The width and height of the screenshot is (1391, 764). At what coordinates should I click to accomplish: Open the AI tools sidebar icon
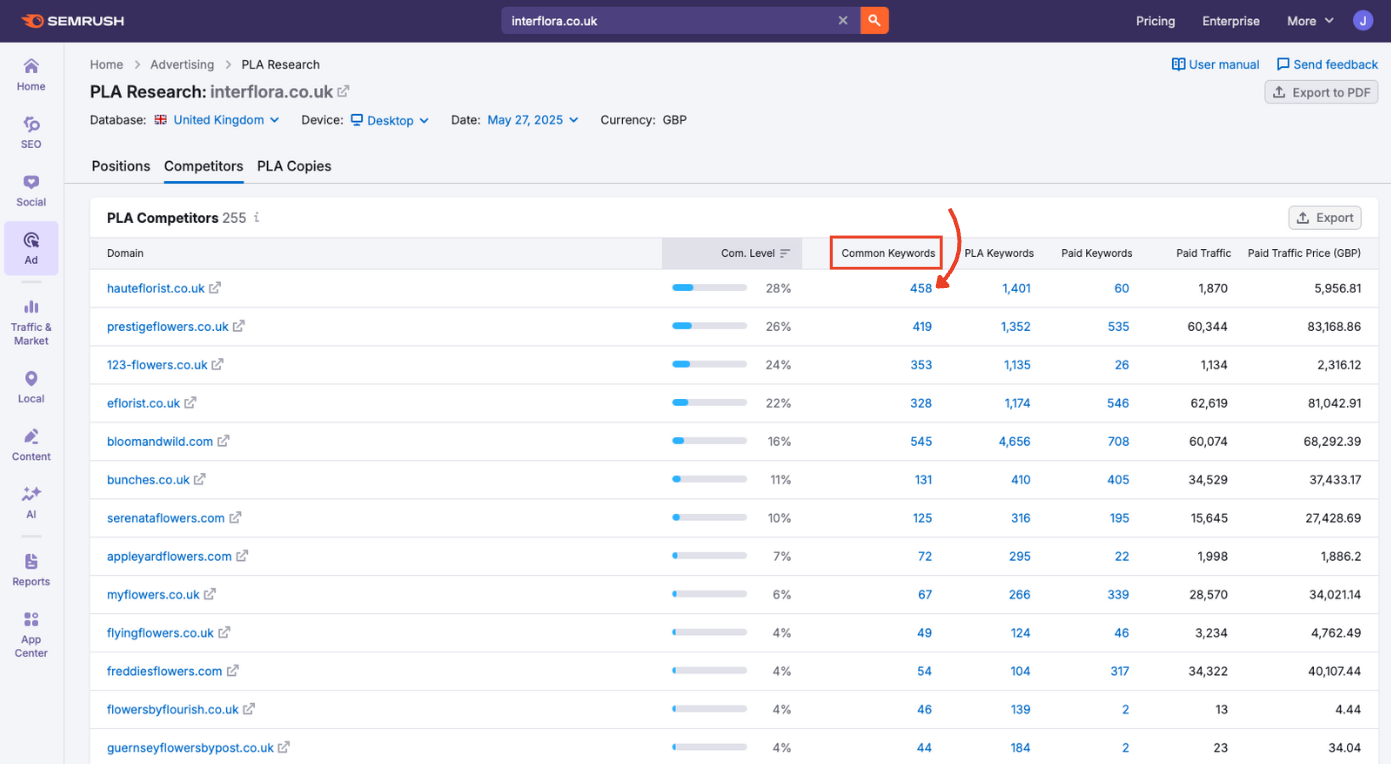[x=31, y=502]
